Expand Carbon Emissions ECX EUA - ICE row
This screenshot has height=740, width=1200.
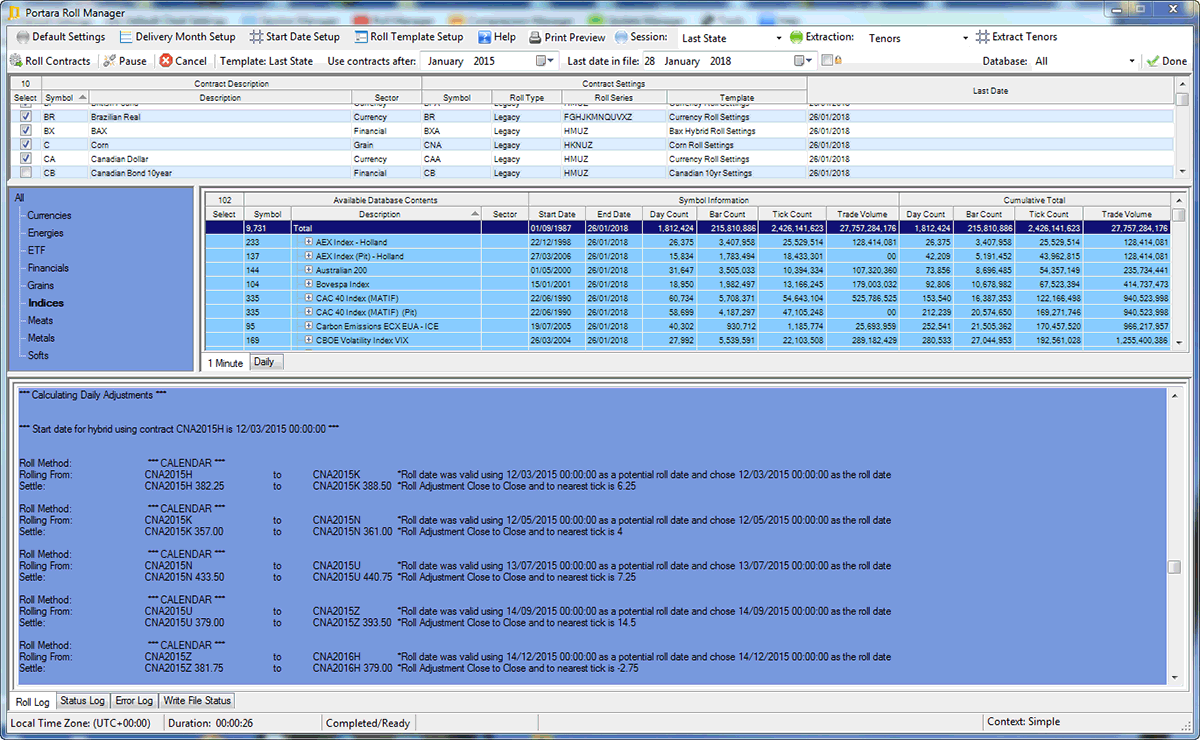click(309, 326)
